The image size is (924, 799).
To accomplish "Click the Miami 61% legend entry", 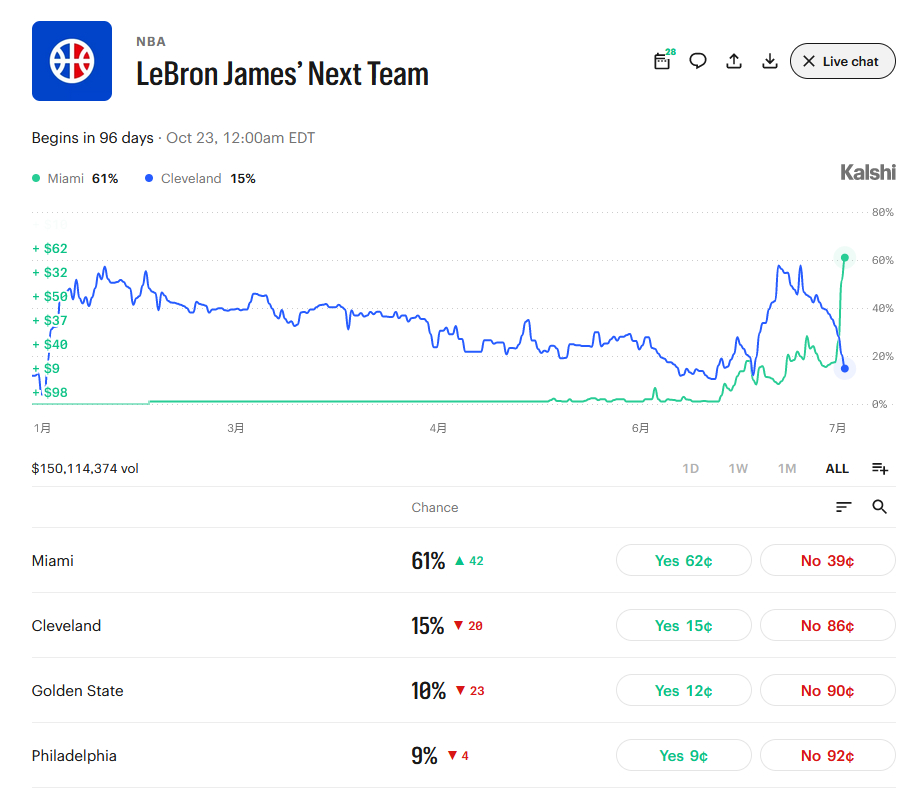I will (75, 179).
